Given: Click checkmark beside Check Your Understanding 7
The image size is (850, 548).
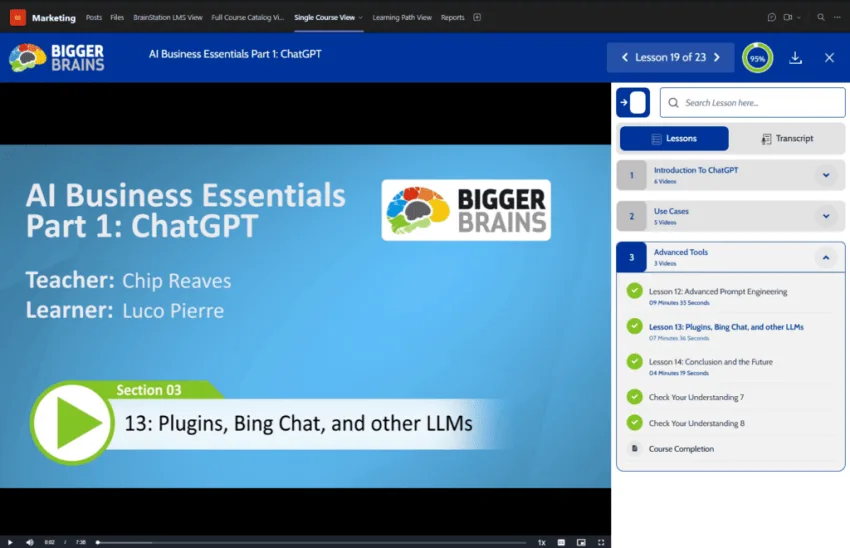Looking at the screenshot, I should coord(634,397).
